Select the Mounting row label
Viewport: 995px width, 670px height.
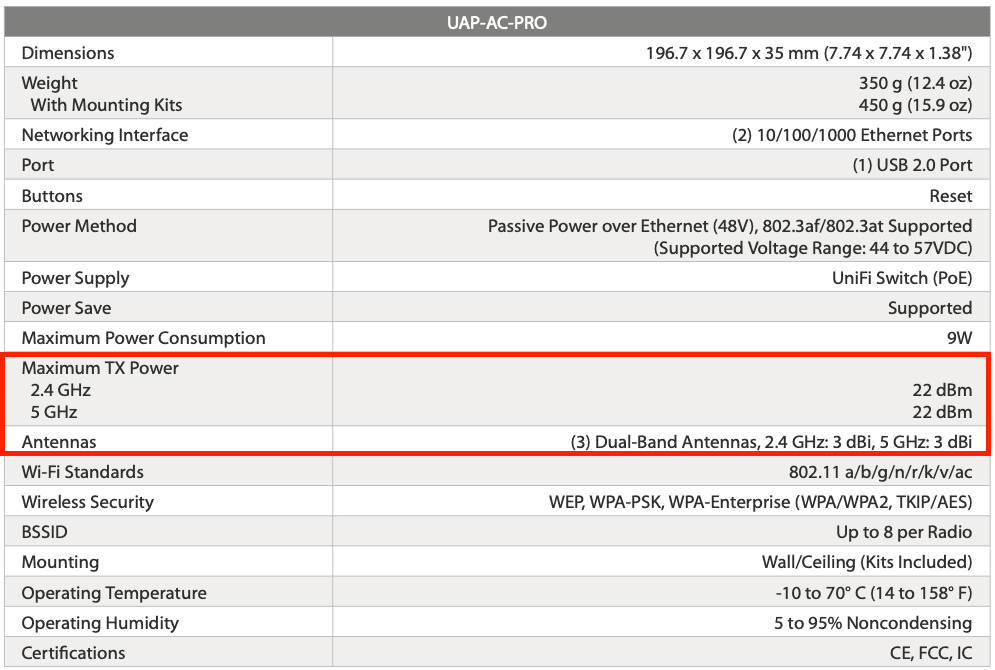(x=60, y=562)
